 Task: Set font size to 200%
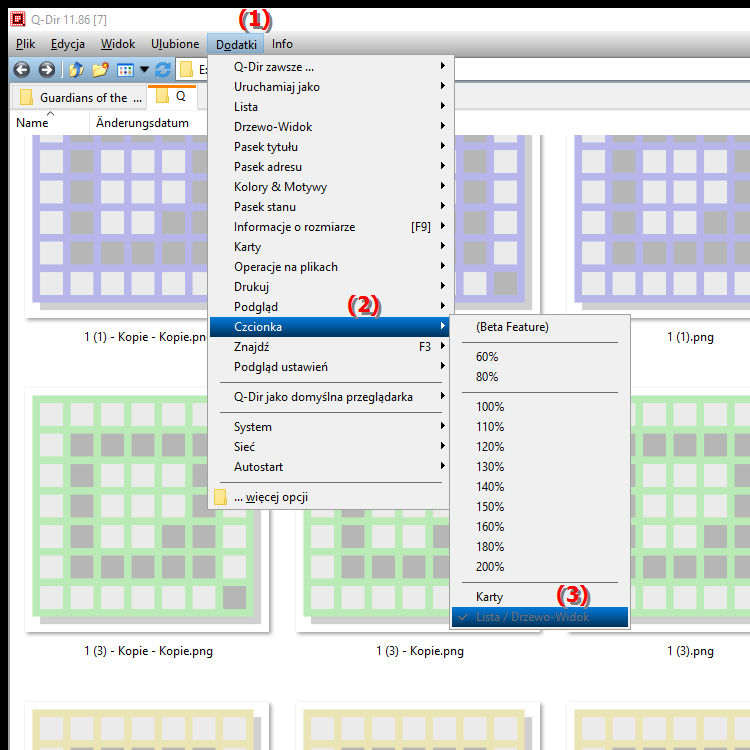(x=540, y=567)
